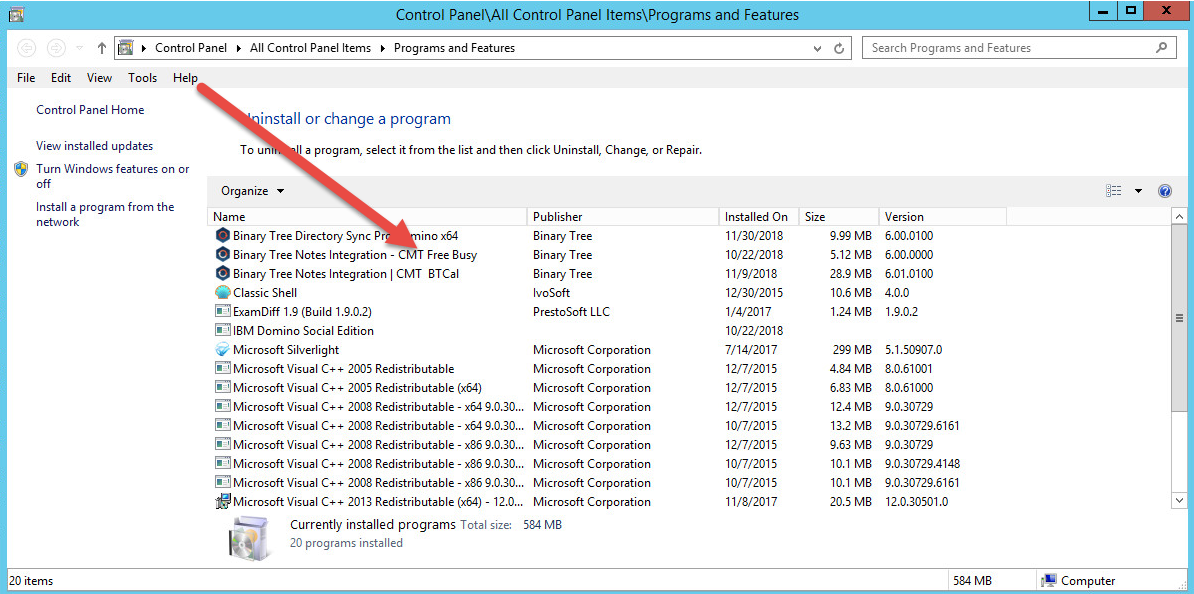Screen dimensions: 1194x594
Task: Select Programs and Features breadcrumb
Action: (x=455, y=48)
